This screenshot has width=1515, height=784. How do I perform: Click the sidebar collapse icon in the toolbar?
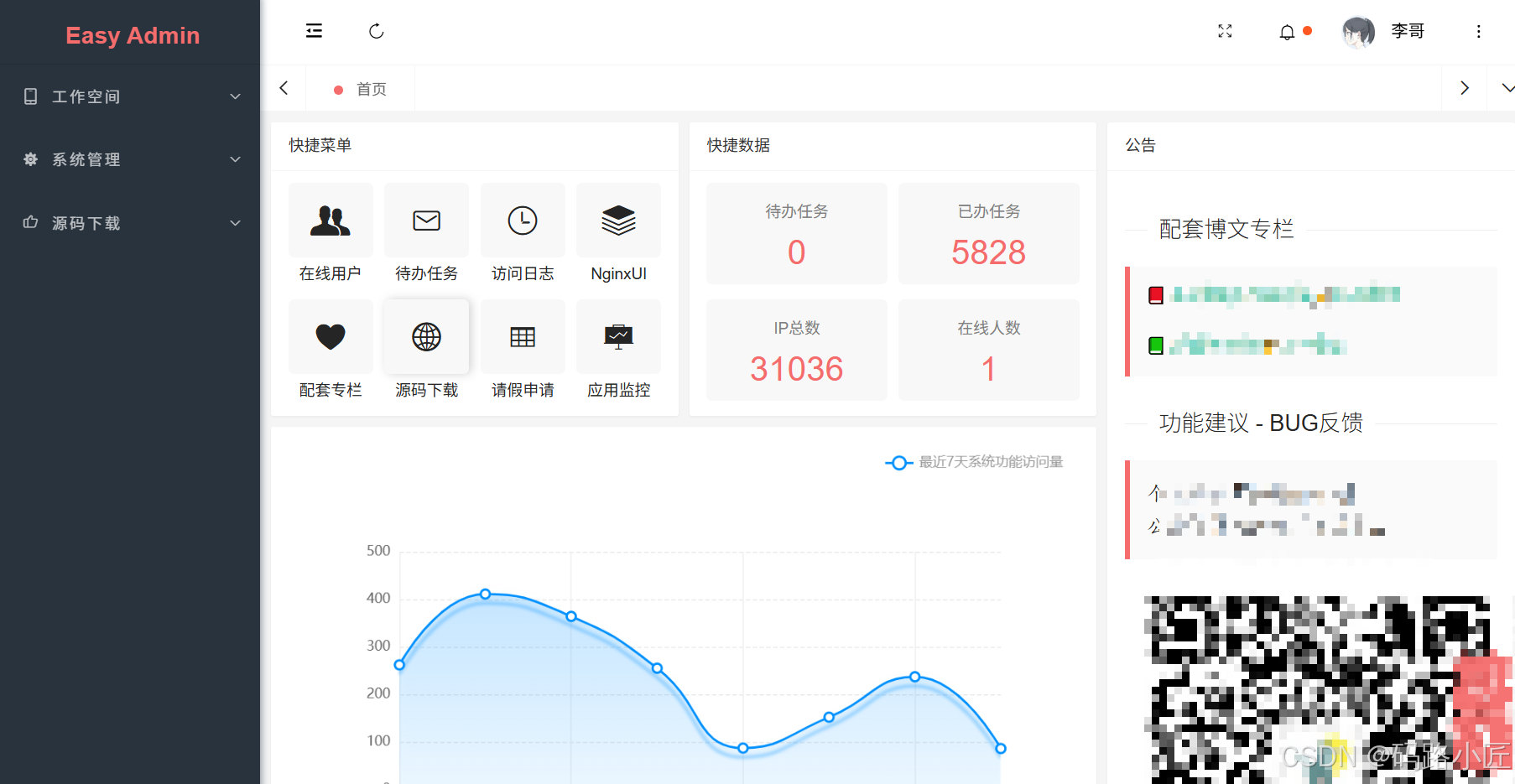[x=314, y=31]
